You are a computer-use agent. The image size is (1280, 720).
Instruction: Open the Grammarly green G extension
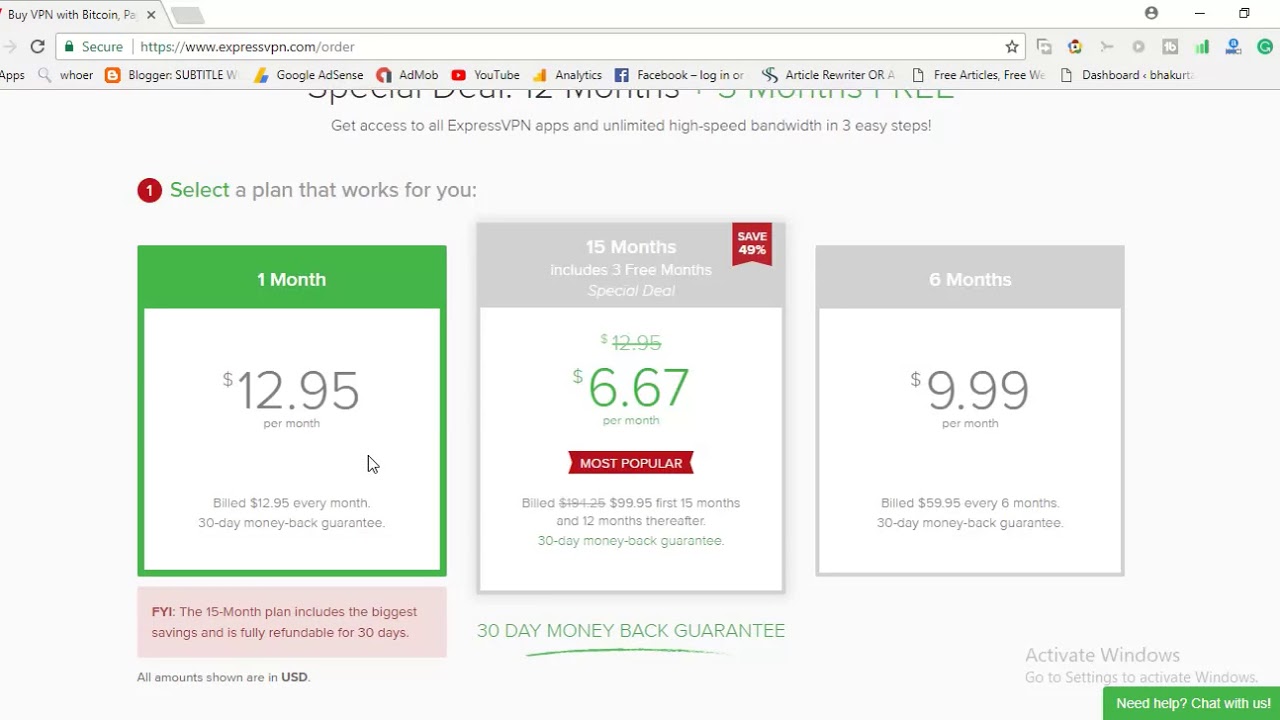point(1265,47)
